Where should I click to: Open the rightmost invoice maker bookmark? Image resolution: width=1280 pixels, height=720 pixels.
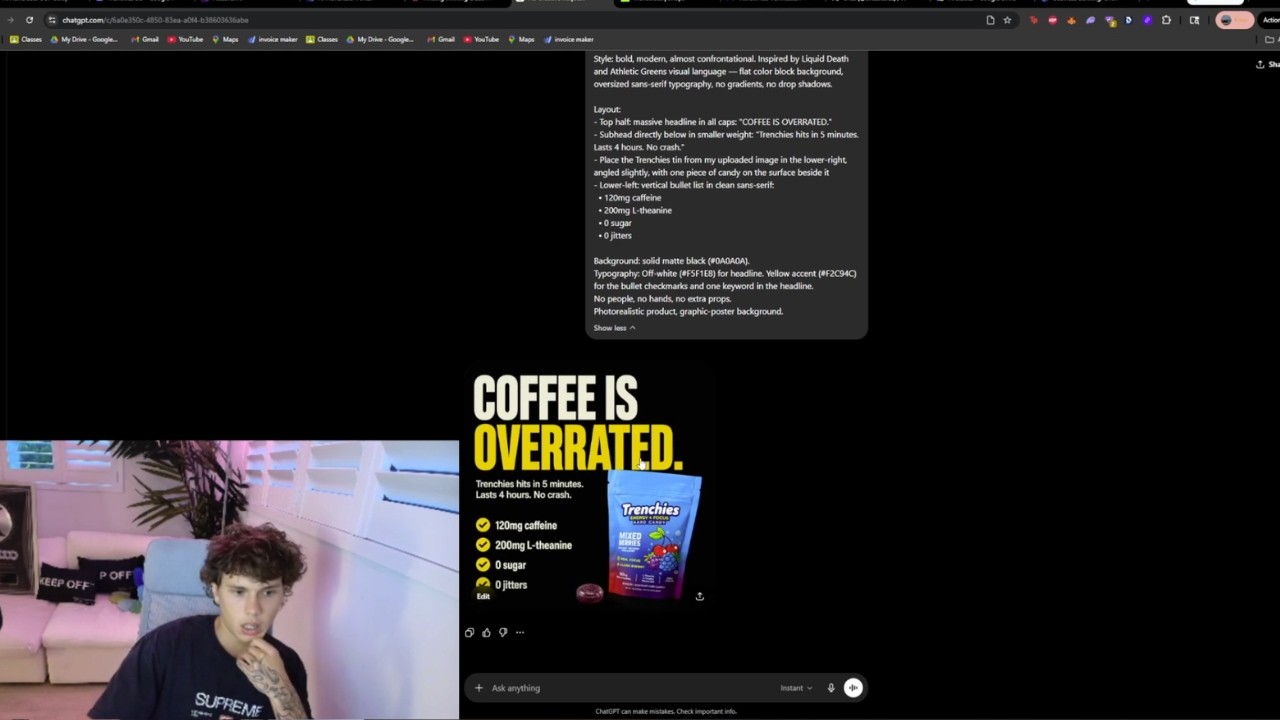(568, 39)
